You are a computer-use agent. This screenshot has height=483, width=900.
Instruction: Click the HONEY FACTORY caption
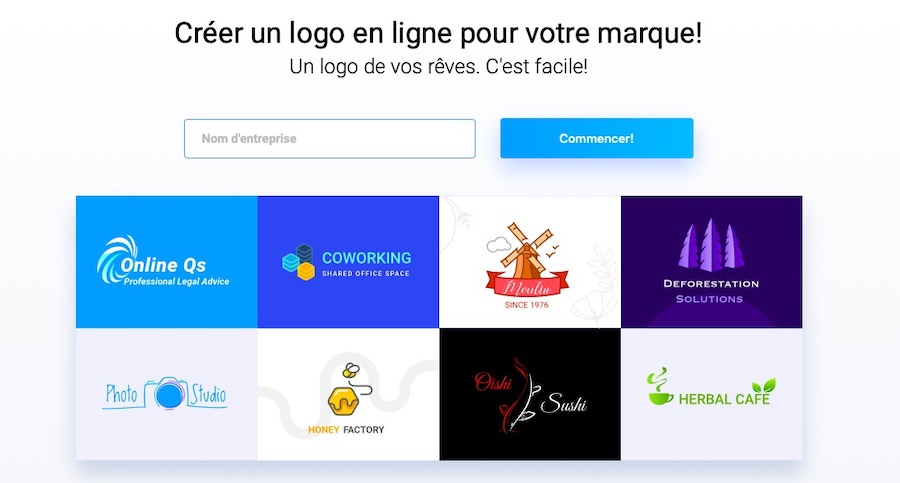point(346,430)
